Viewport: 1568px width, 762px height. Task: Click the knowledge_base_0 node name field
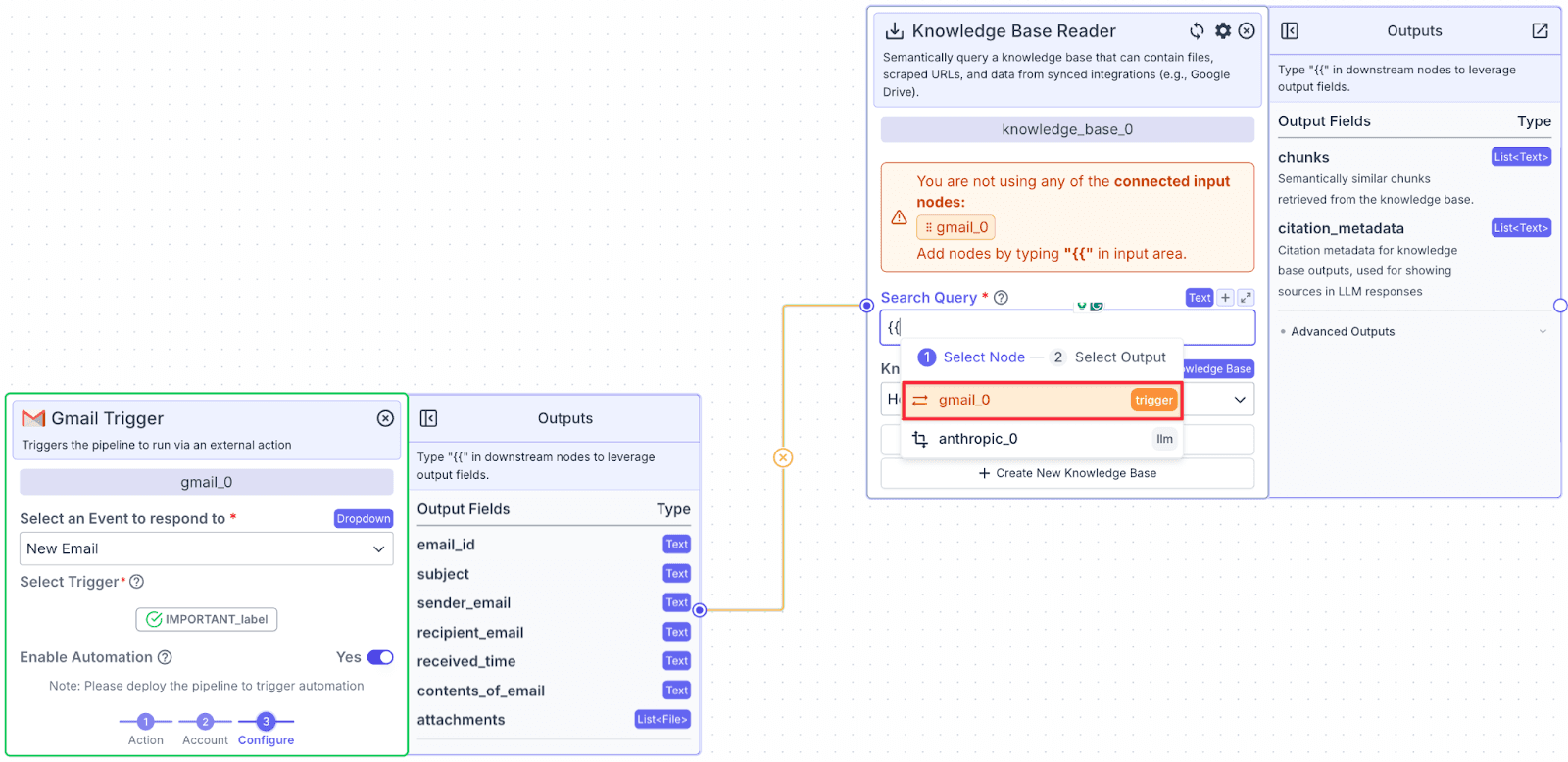coord(1067,129)
